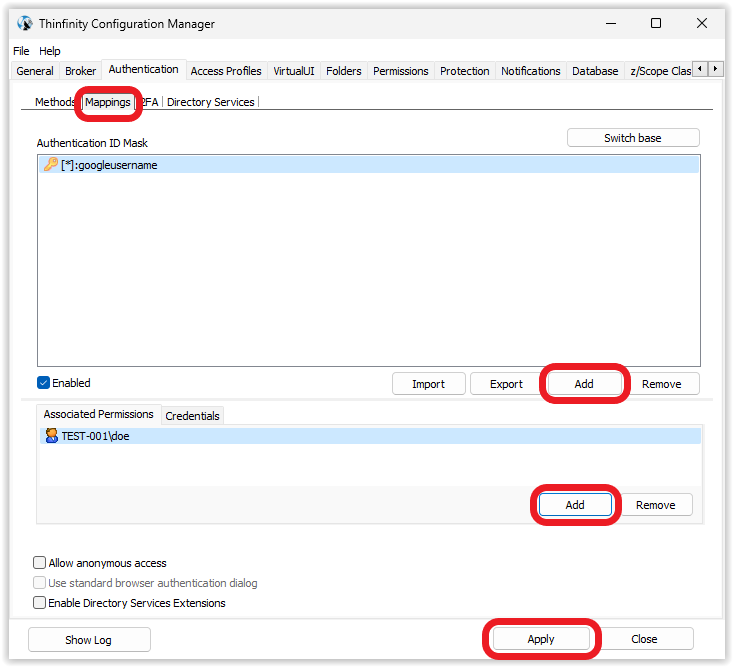Open the Protection tab
The image size is (733, 667).
coord(465,71)
